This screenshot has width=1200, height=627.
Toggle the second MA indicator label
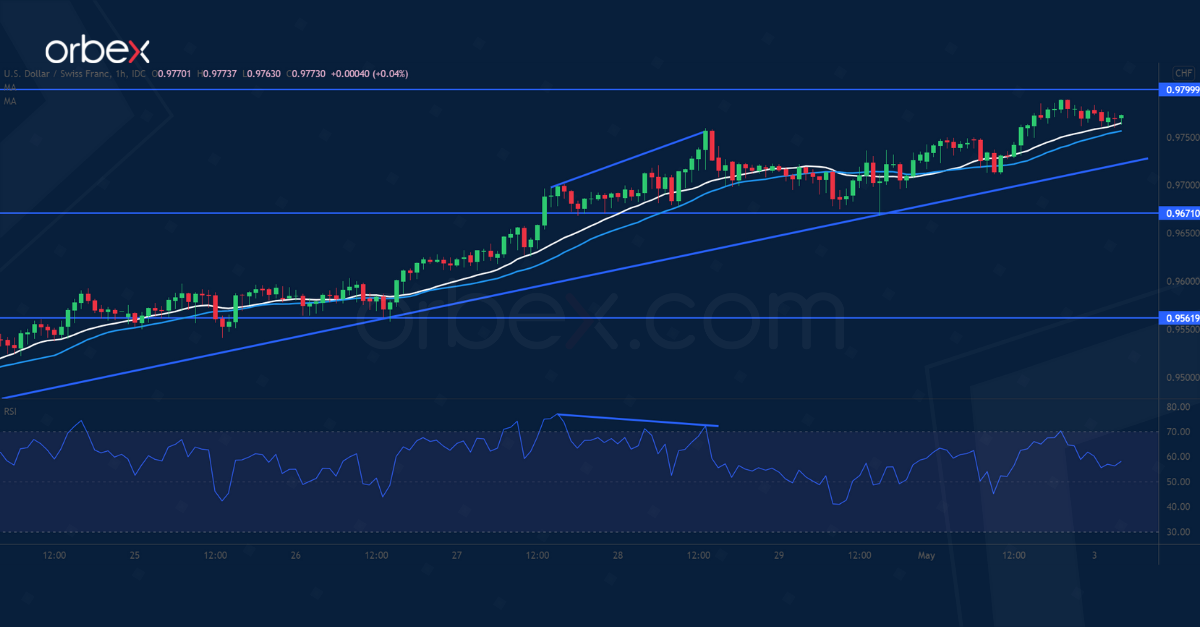(9, 101)
